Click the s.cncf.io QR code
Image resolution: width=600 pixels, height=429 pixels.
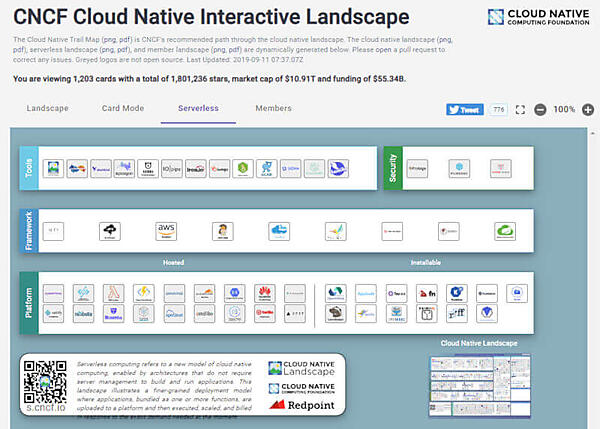[45, 382]
